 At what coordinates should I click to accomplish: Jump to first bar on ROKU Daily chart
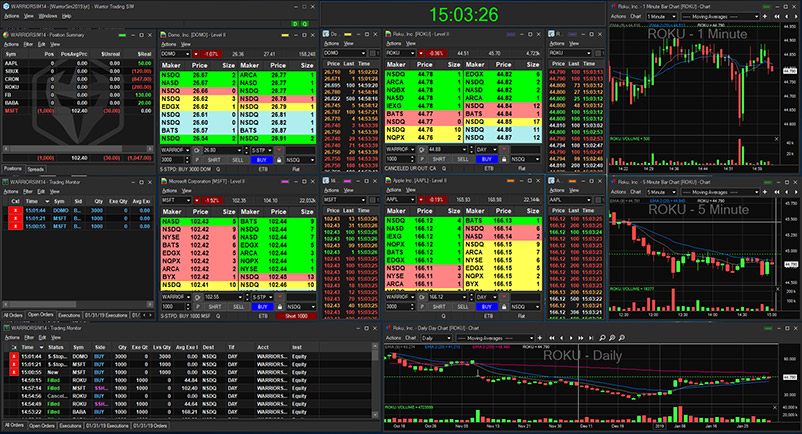pos(552,338)
